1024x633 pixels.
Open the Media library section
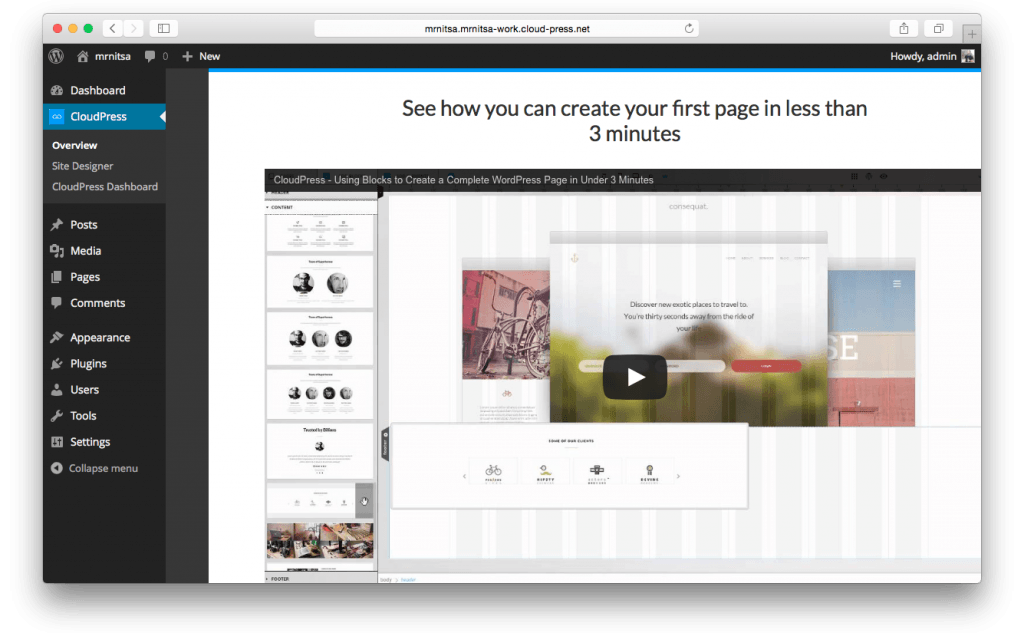pyautogui.click(x=85, y=251)
